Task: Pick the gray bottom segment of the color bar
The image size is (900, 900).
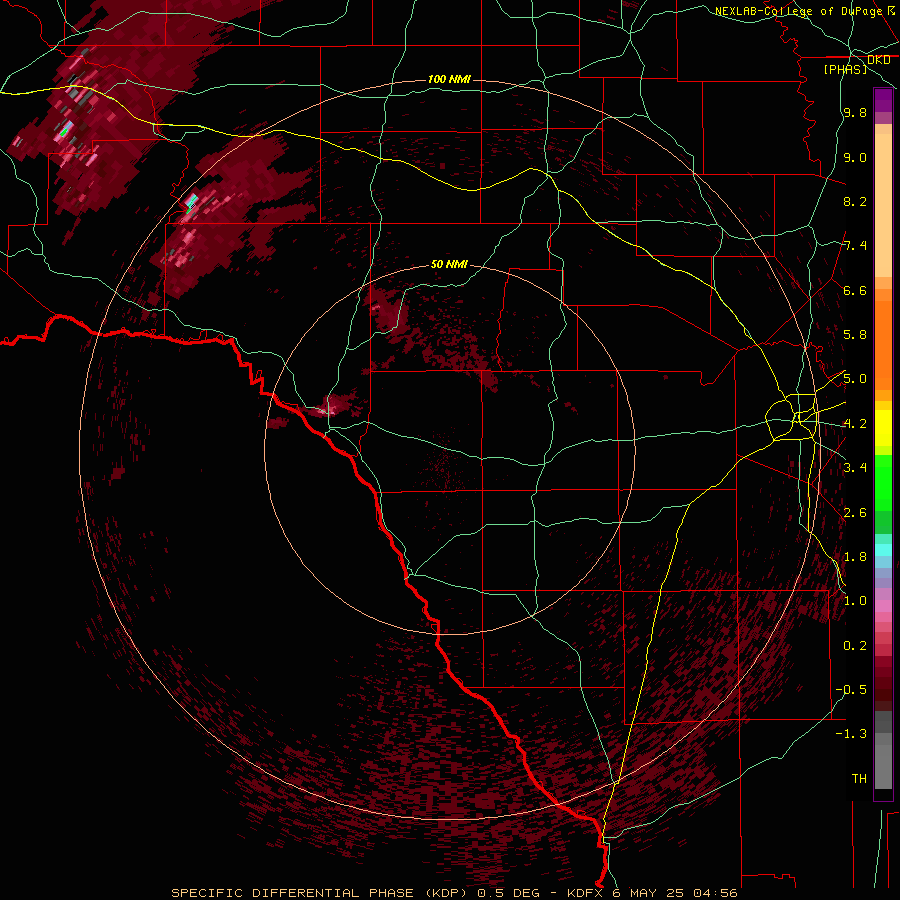Action: pyautogui.click(x=883, y=767)
